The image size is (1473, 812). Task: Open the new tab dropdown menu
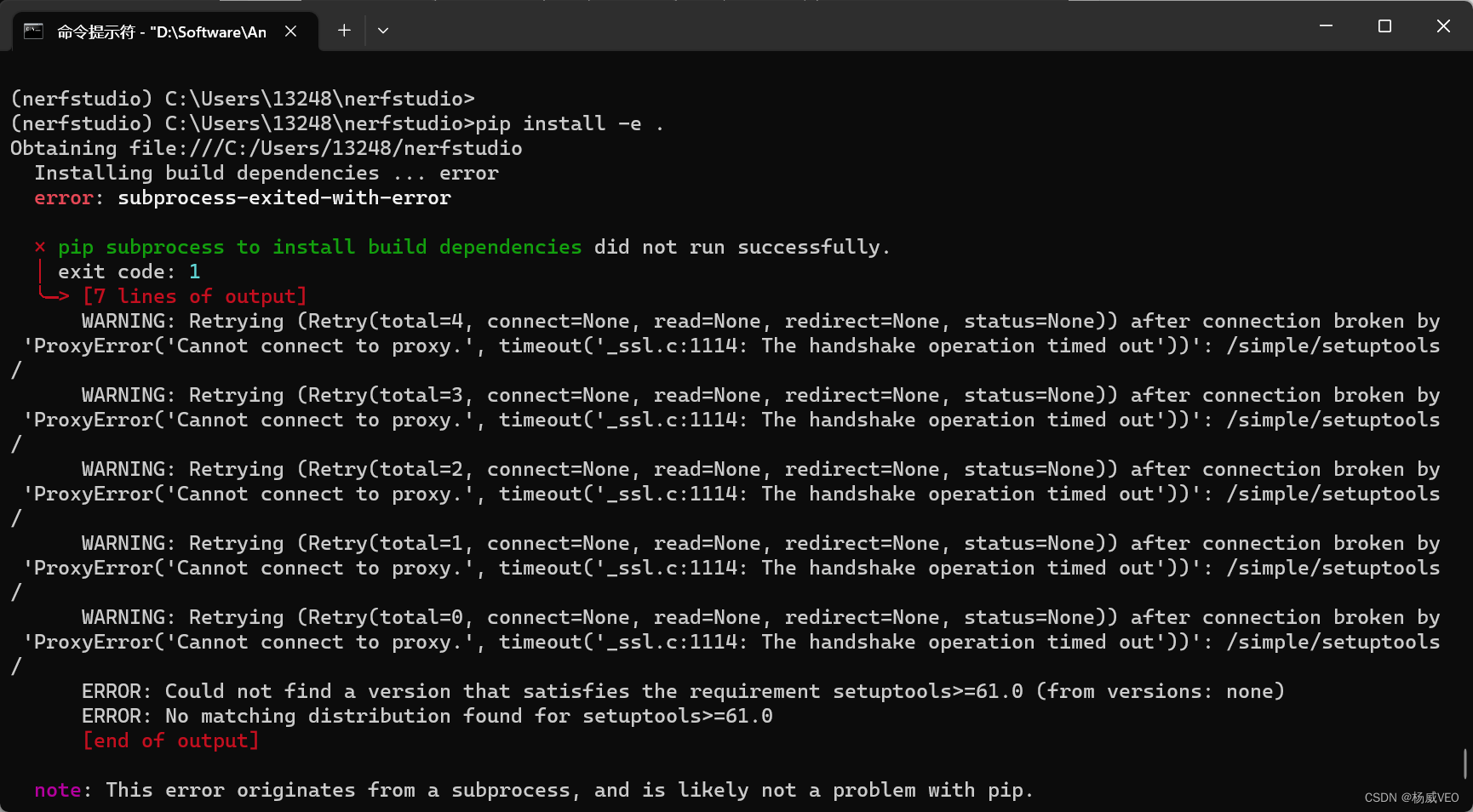pos(382,31)
